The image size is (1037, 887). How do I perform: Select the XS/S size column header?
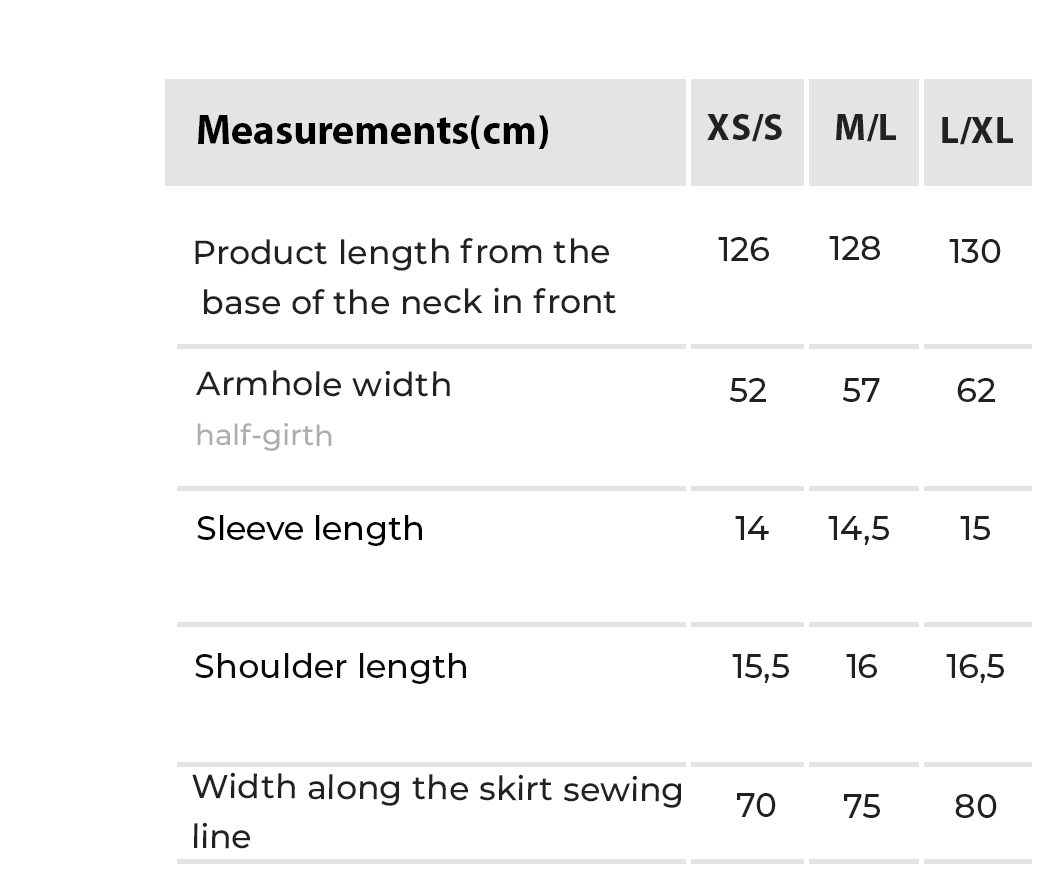coord(745,129)
